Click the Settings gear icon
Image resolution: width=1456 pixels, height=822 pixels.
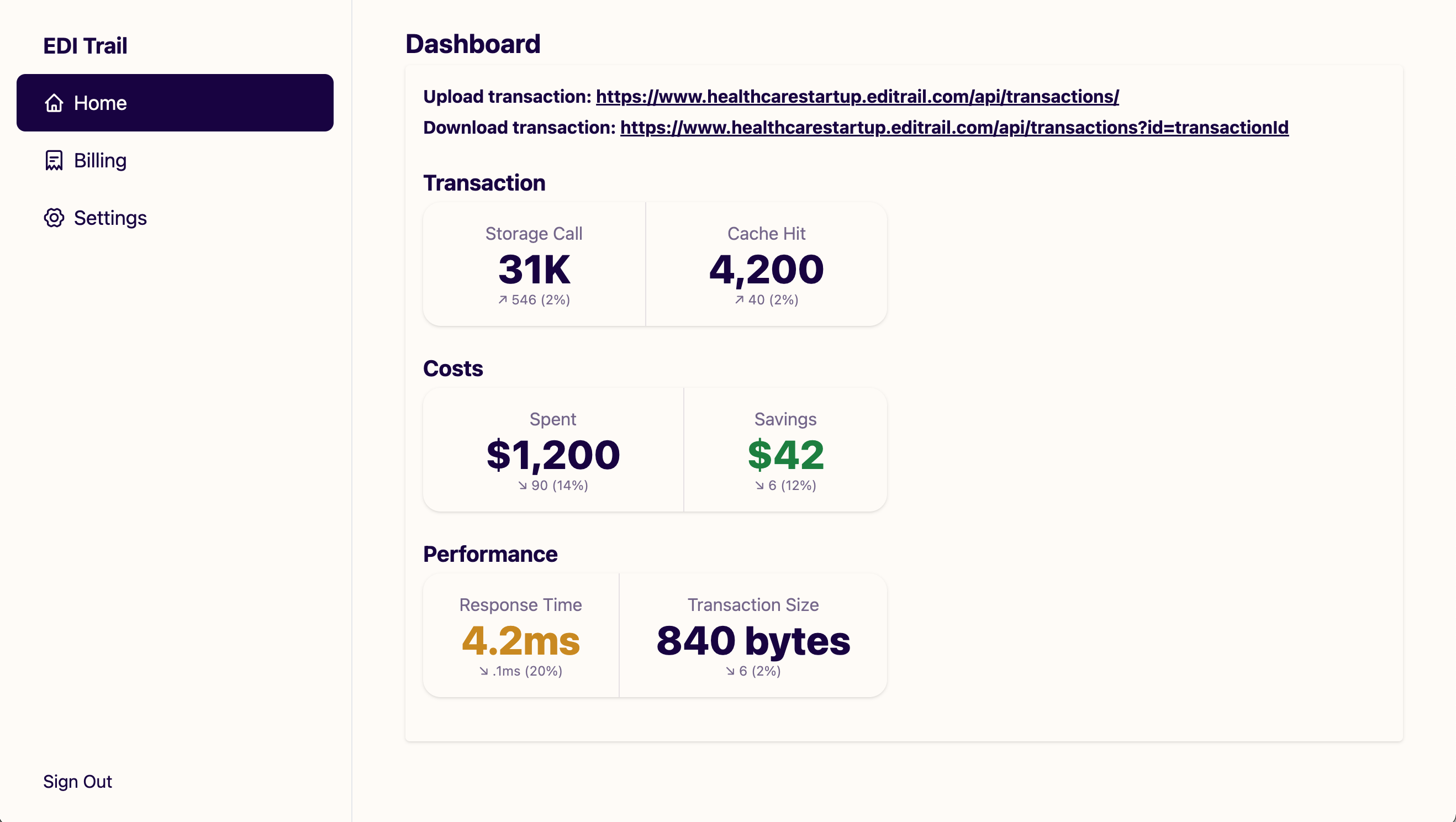tap(54, 218)
